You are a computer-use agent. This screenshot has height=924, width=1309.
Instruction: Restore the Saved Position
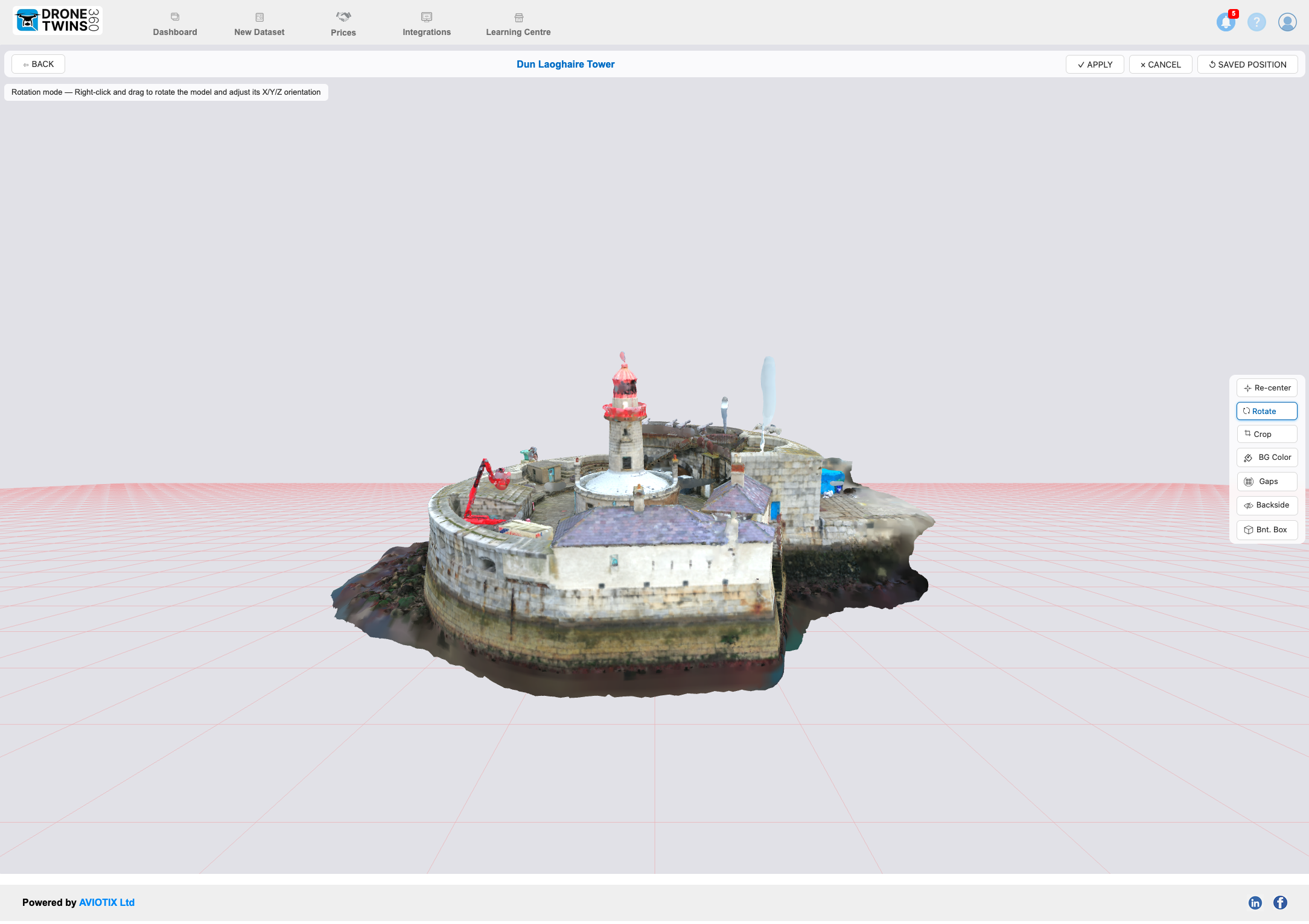point(1247,65)
